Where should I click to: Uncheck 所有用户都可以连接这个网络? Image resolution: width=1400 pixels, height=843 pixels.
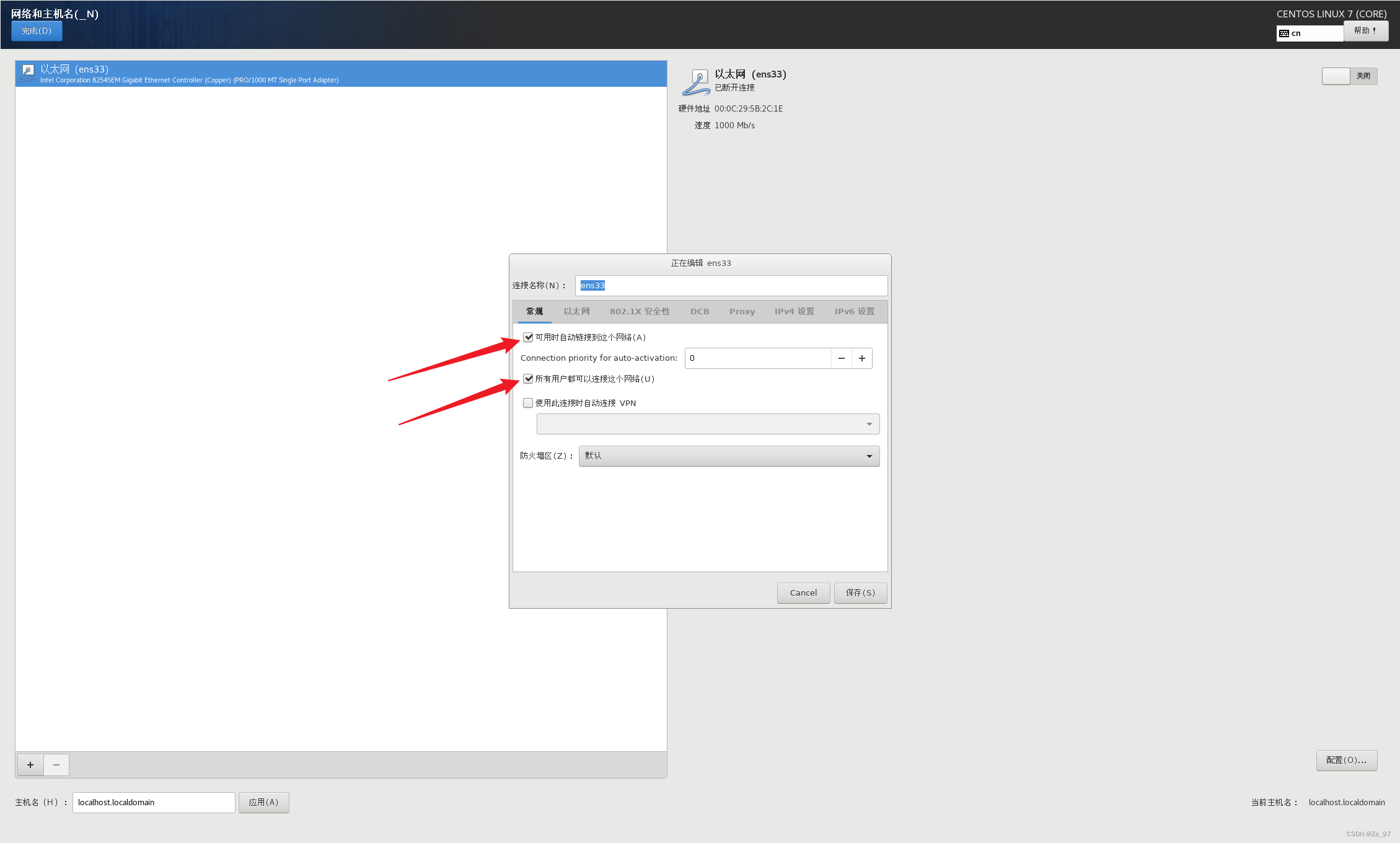[x=527, y=379]
